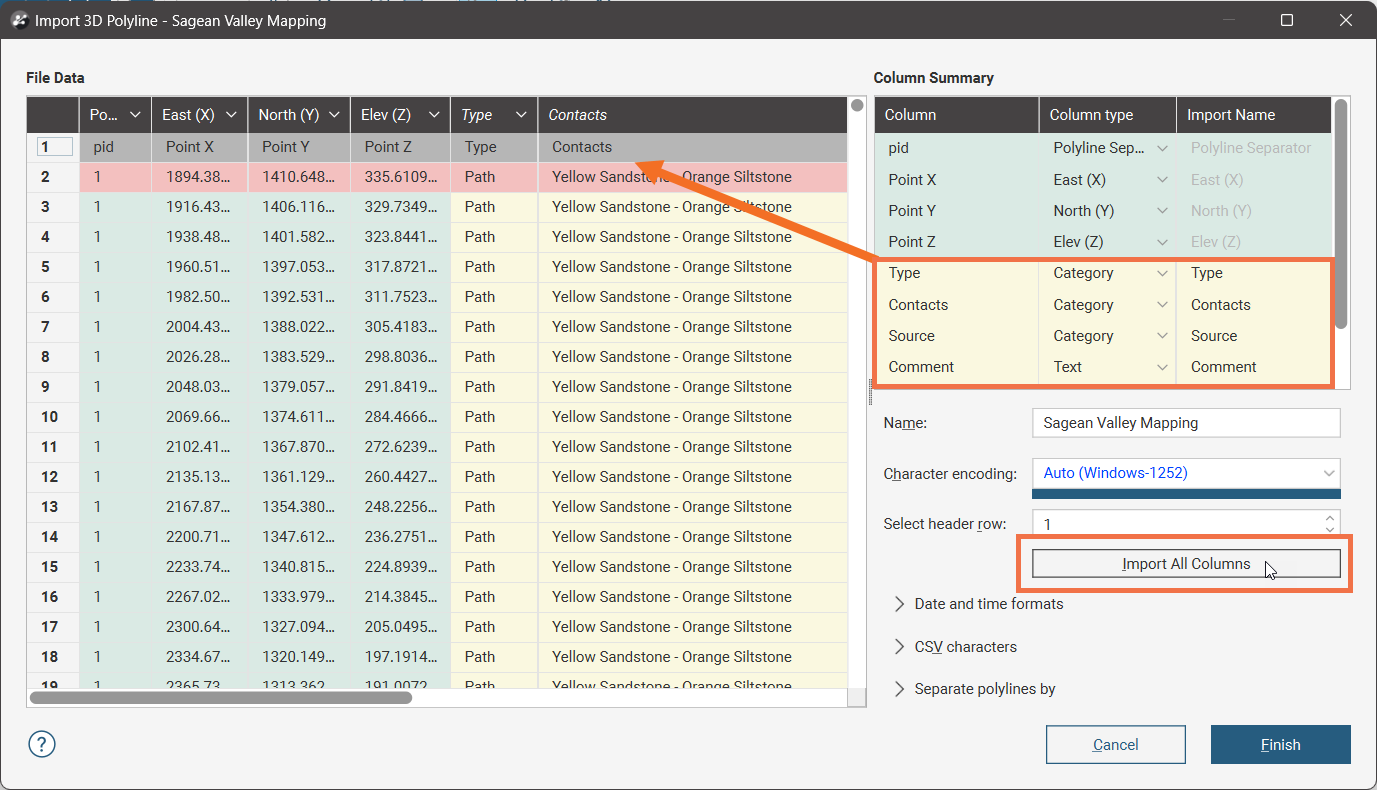1377x790 pixels.
Task: Click the Column Summary vertical scrollbar
Action: (x=1341, y=212)
